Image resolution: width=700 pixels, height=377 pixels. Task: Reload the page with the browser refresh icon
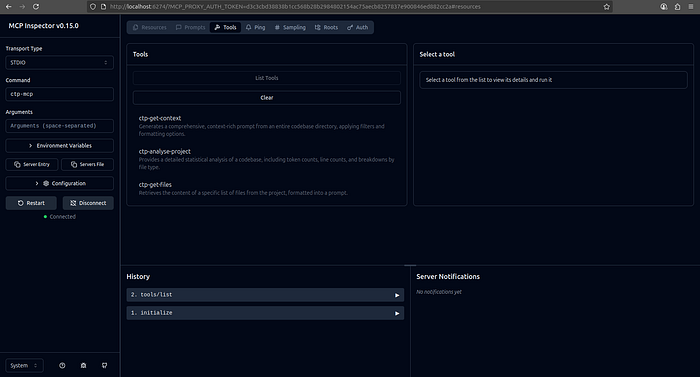click(x=36, y=7)
